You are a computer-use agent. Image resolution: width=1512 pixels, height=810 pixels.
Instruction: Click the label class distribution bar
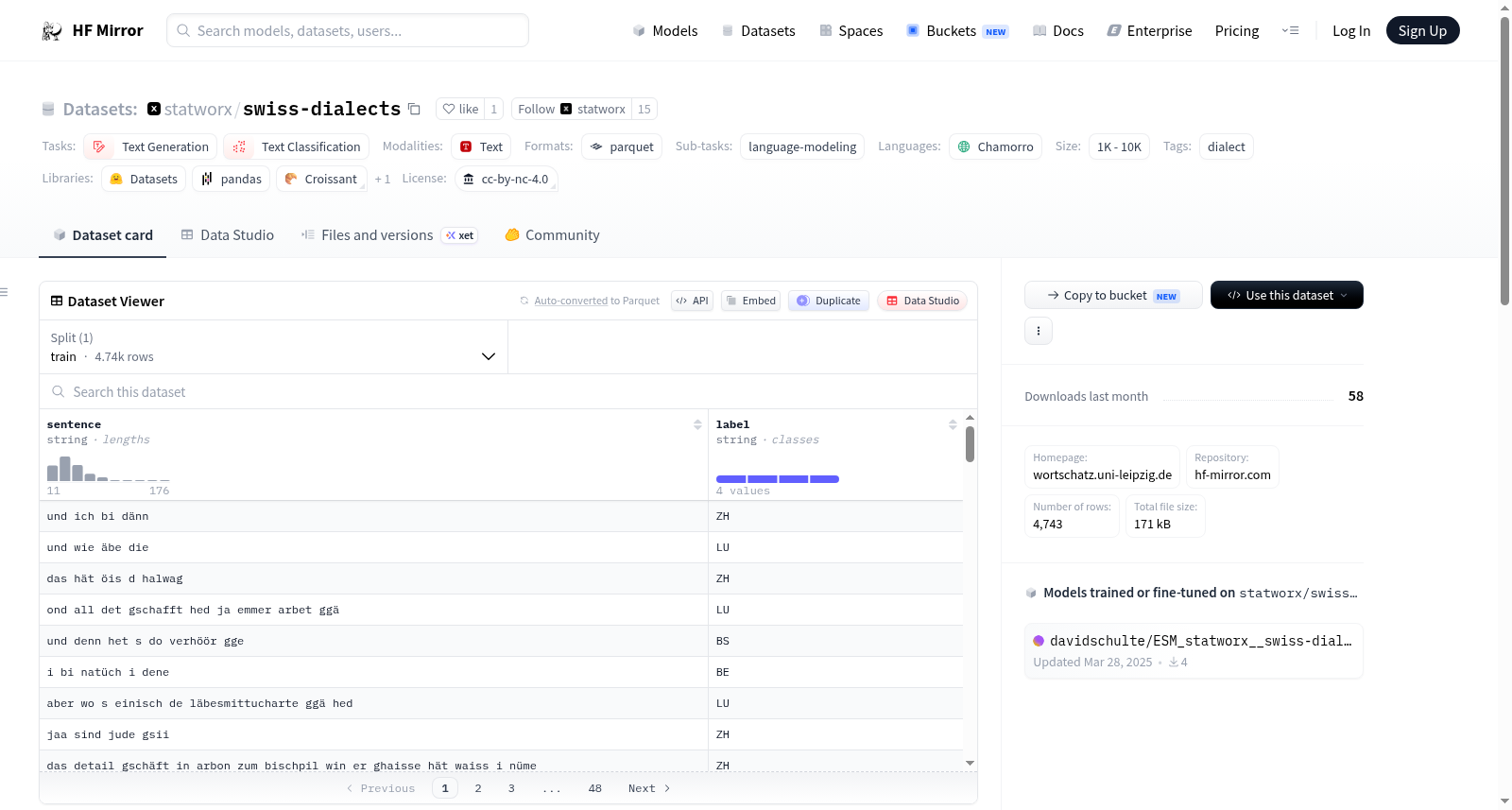click(777, 479)
